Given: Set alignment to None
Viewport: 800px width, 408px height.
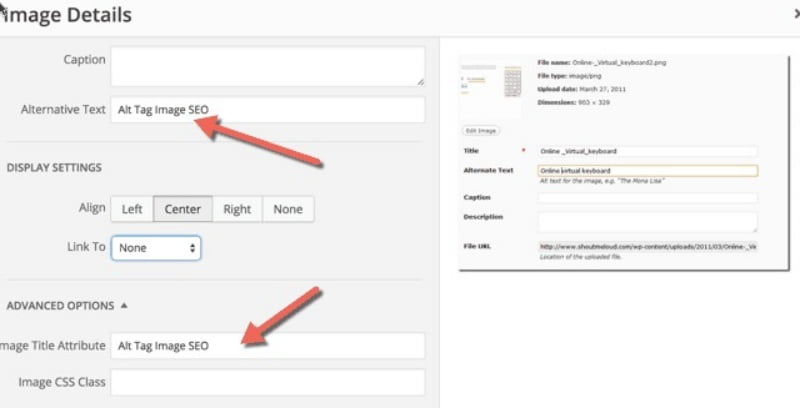Looking at the screenshot, I should tap(288, 209).
